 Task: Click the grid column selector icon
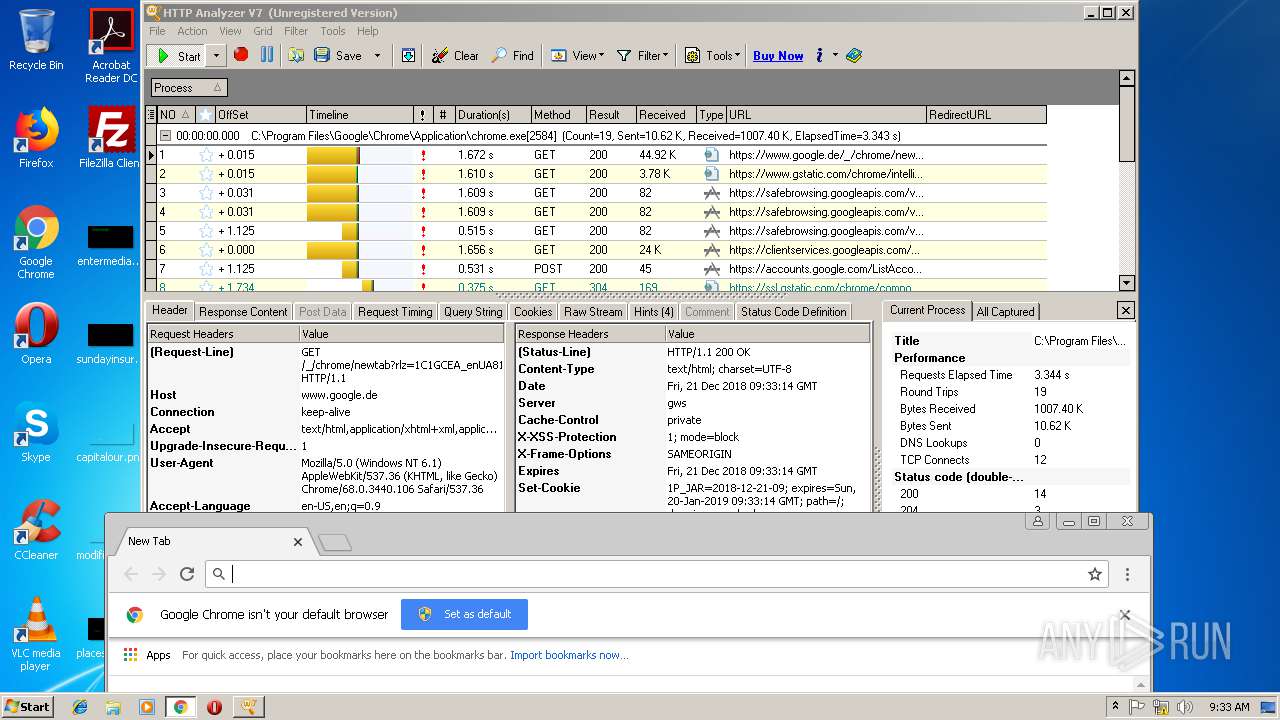152,115
